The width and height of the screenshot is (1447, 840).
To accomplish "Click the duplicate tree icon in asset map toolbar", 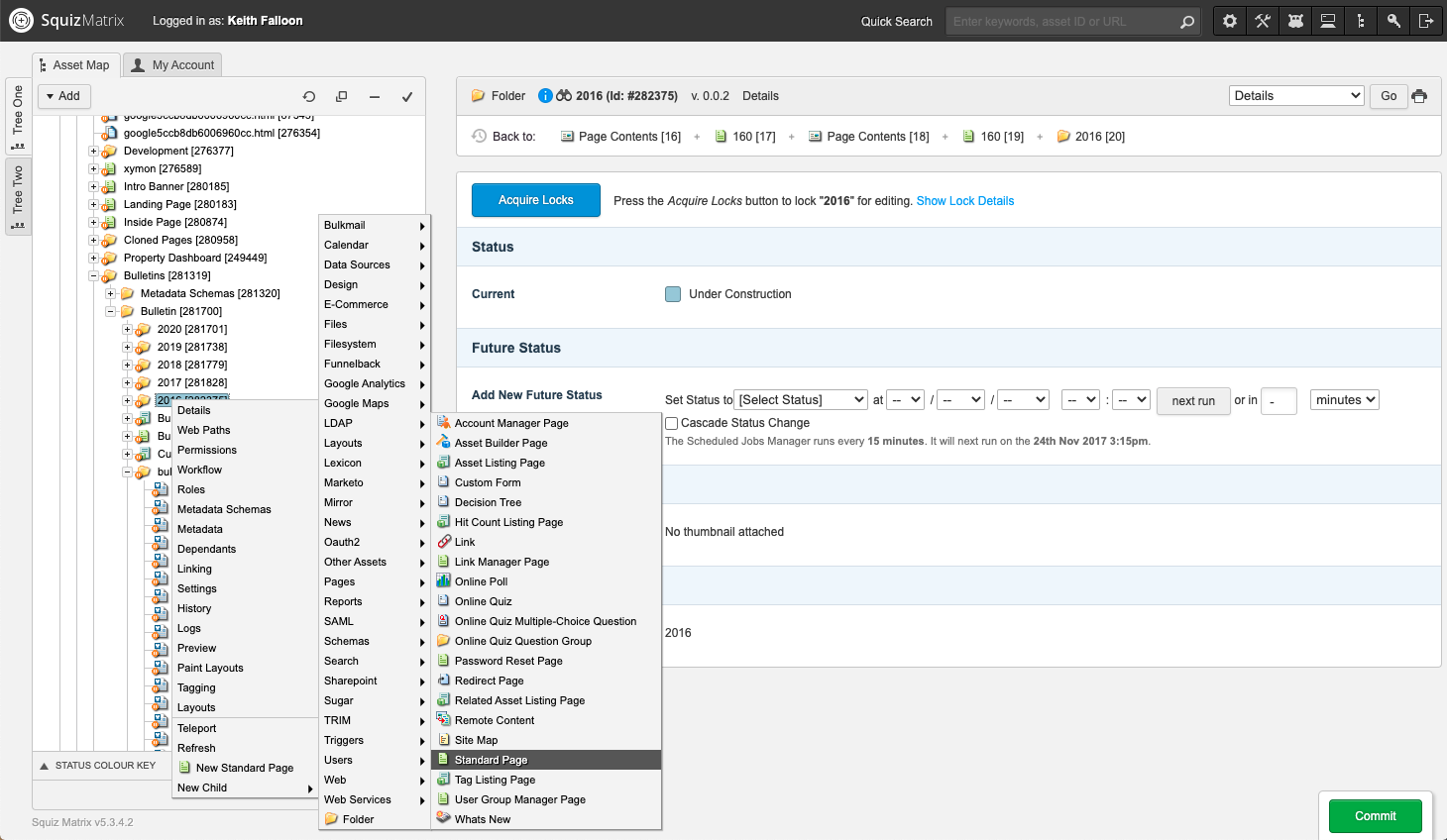I will 341,96.
